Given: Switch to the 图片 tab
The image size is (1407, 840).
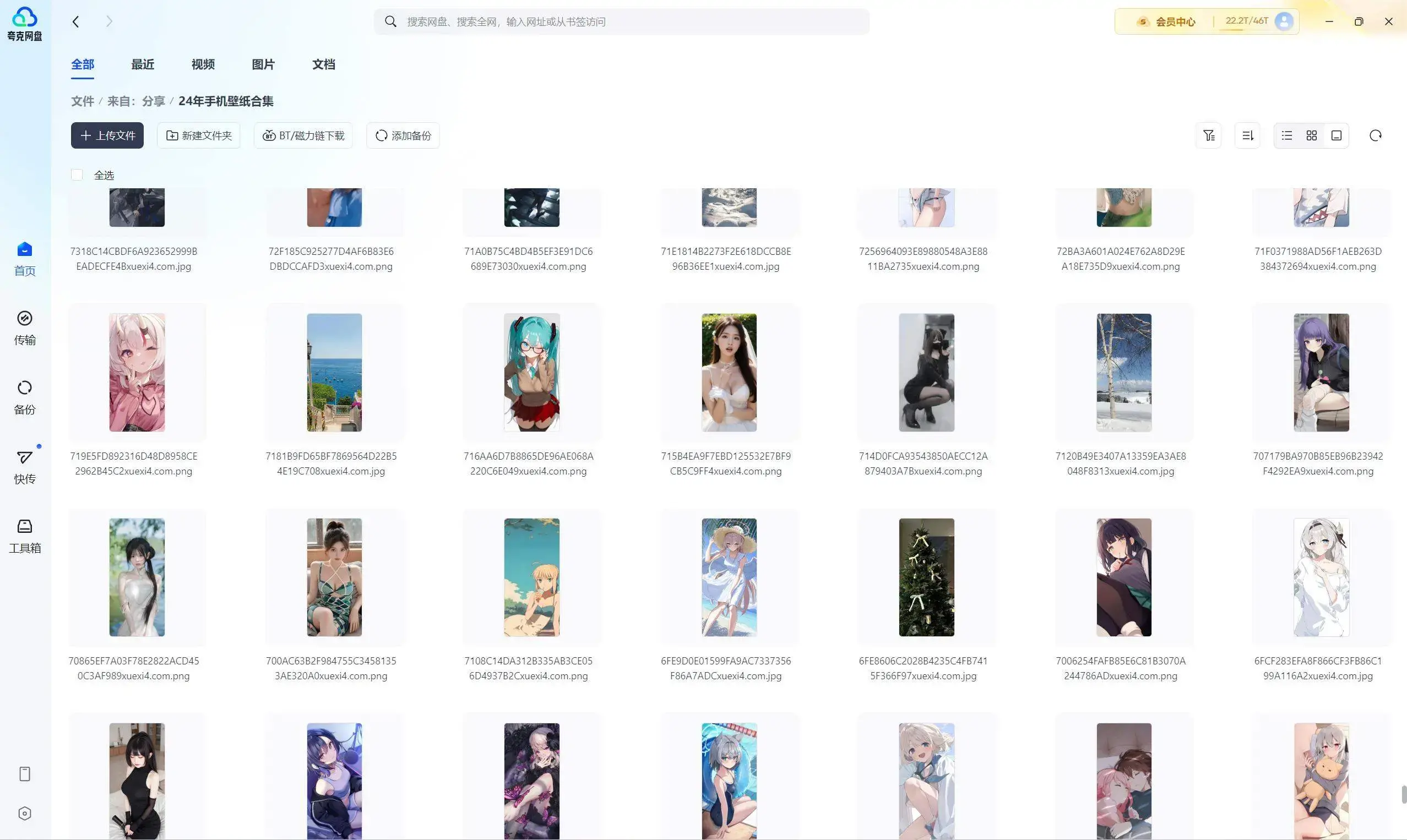Looking at the screenshot, I should 263,64.
